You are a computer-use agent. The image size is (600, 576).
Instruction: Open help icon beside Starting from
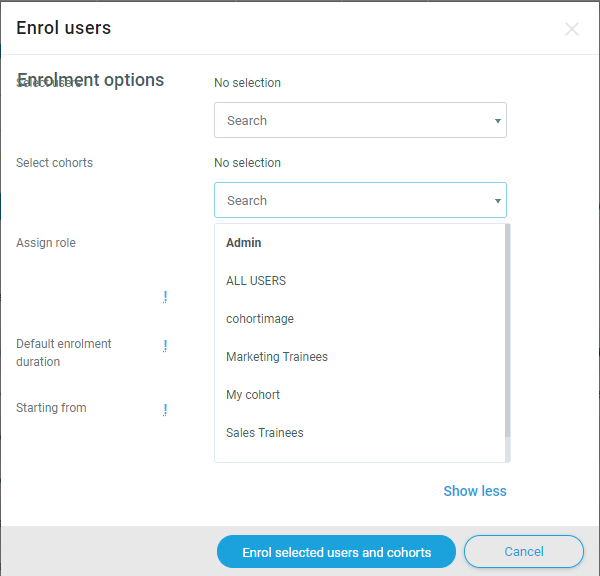click(165, 409)
